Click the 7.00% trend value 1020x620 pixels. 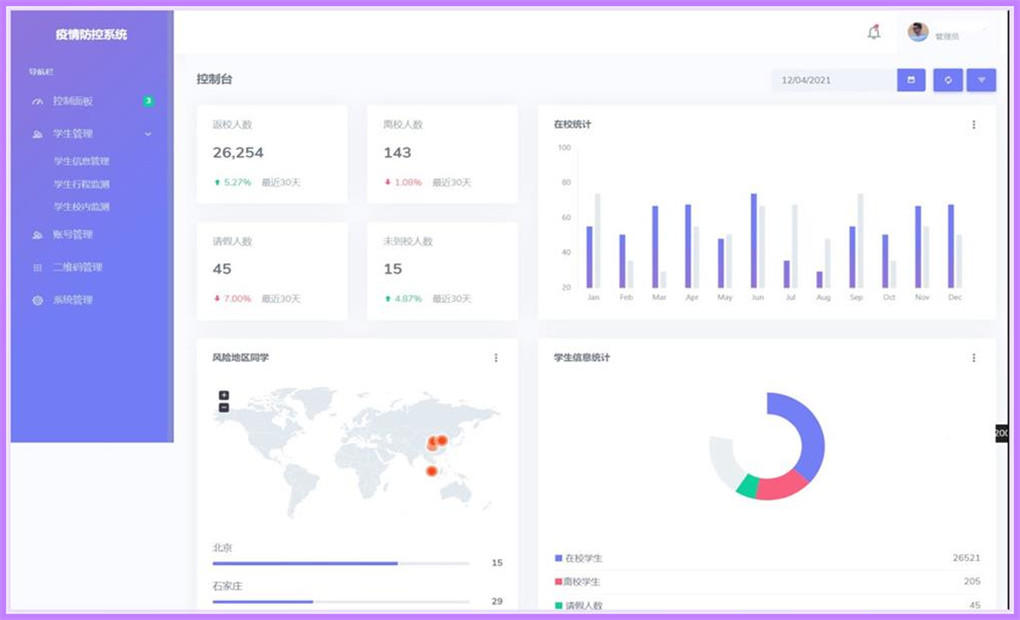tap(237, 299)
